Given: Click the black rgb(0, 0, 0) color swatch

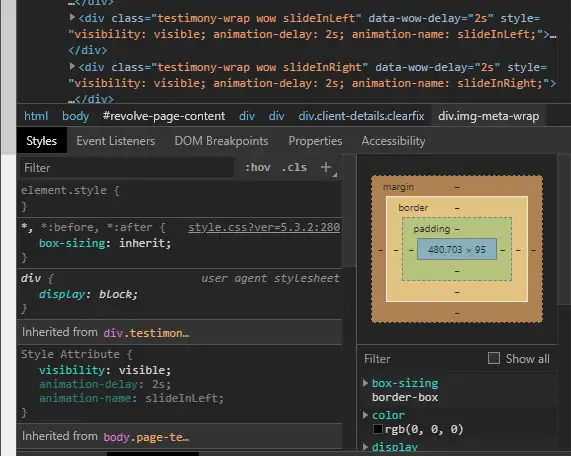Looking at the screenshot, I should [x=378, y=429].
